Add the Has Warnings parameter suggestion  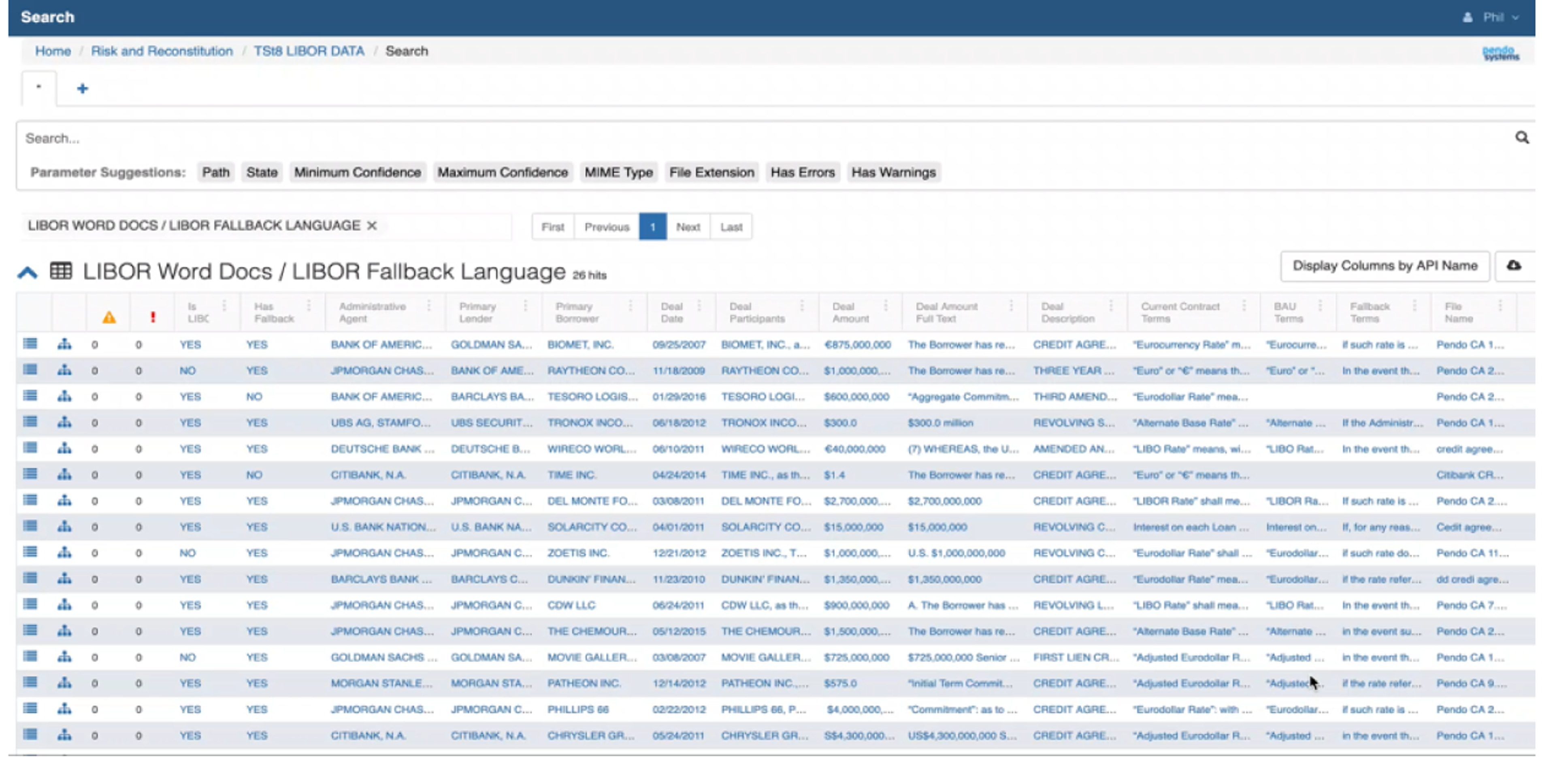(x=893, y=172)
